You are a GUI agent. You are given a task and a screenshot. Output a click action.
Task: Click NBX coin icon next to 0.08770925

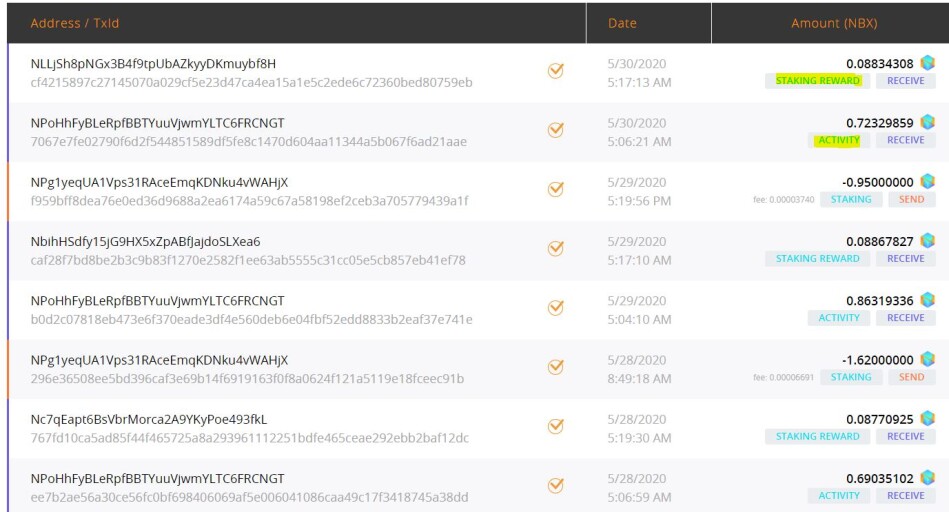pos(927,418)
